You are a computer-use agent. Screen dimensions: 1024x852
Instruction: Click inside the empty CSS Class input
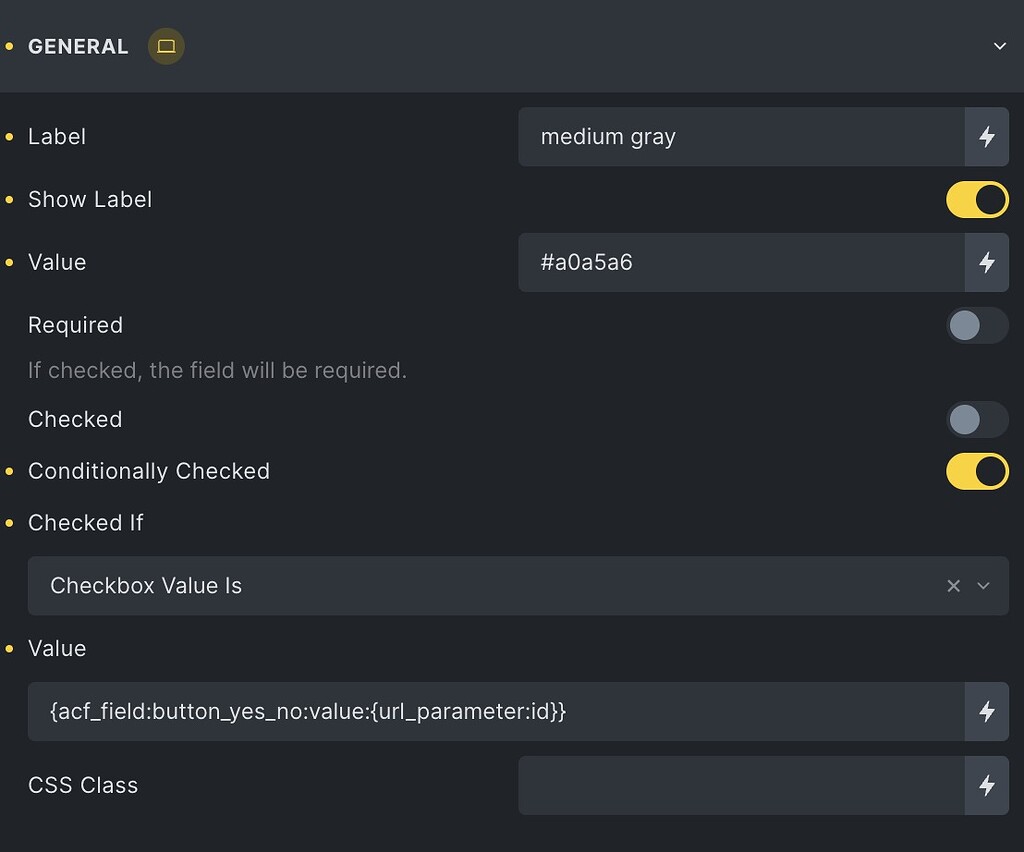click(740, 785)
